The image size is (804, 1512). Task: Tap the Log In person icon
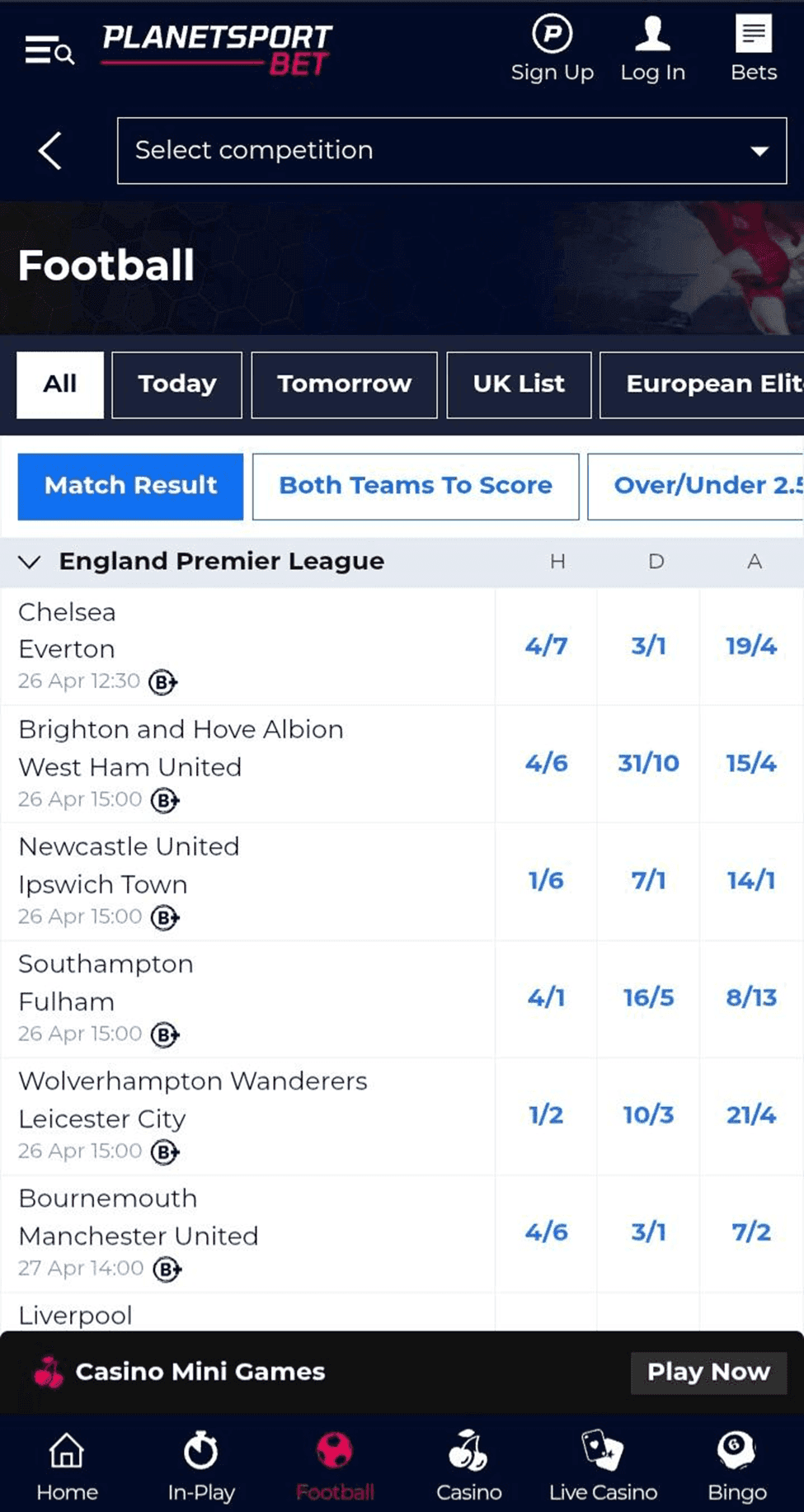(x=652, y=35)
